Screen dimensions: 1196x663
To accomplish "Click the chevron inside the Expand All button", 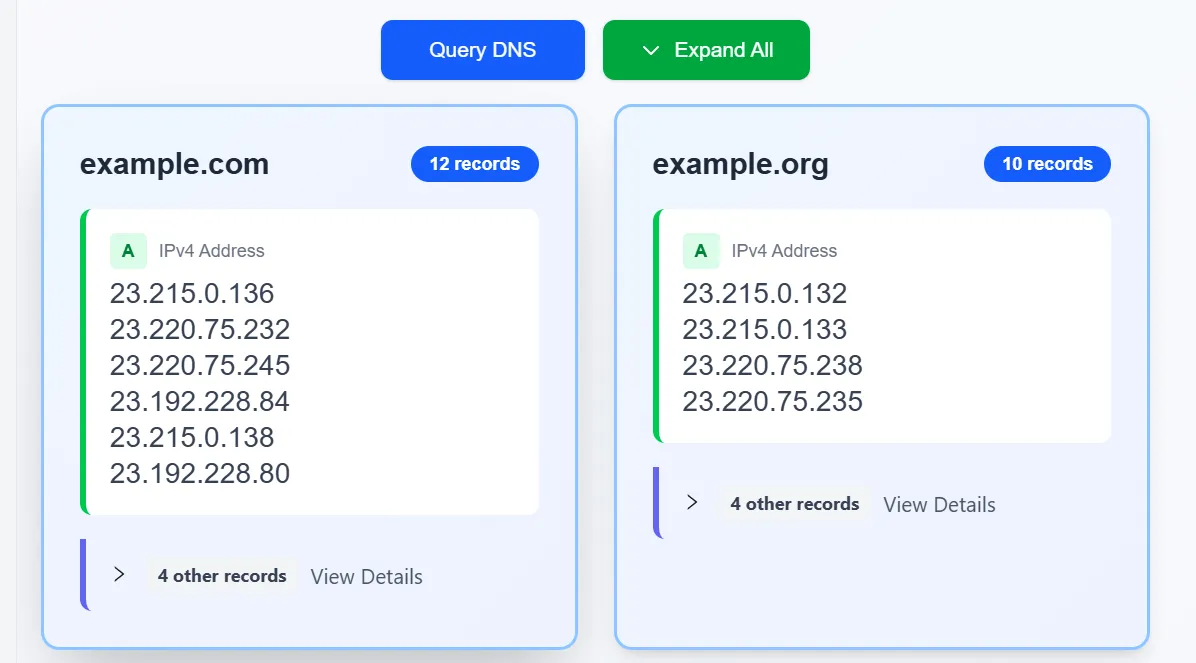I will (651, 49).
